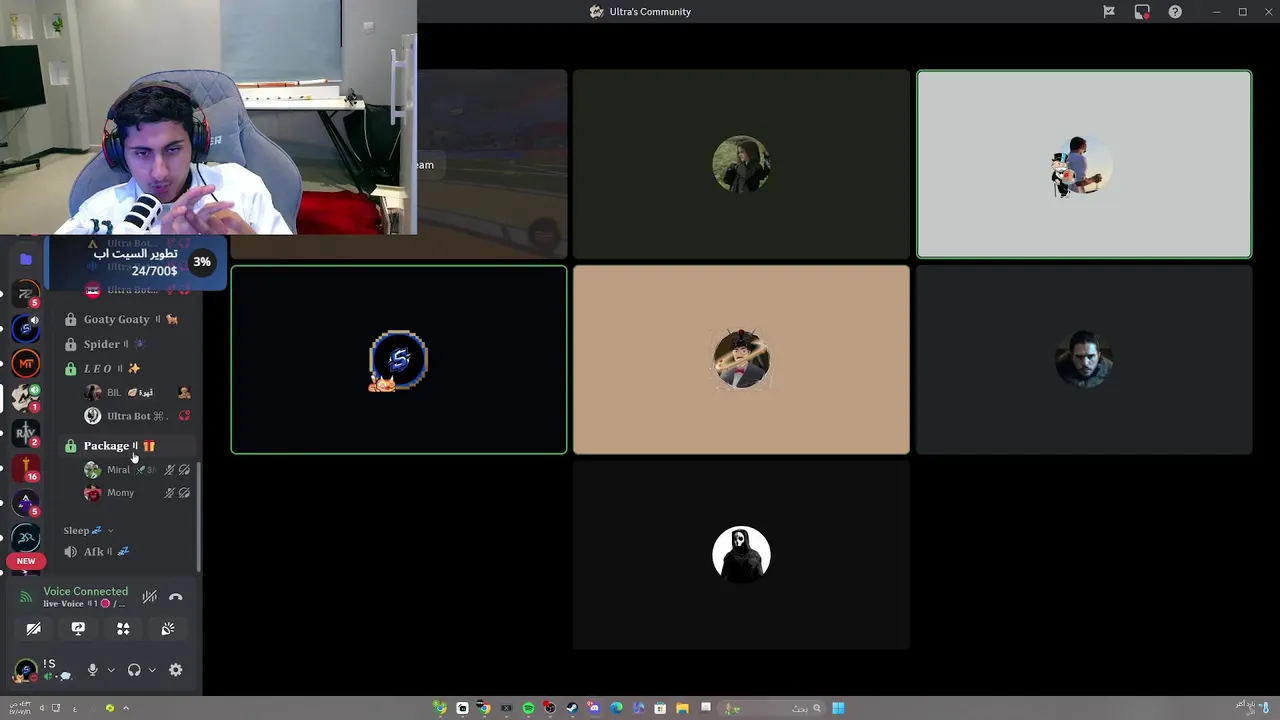Screen dimensions: 1280x720
Task: Select Ultra Bot in L E O channel
Action: (x=138, y=416)
